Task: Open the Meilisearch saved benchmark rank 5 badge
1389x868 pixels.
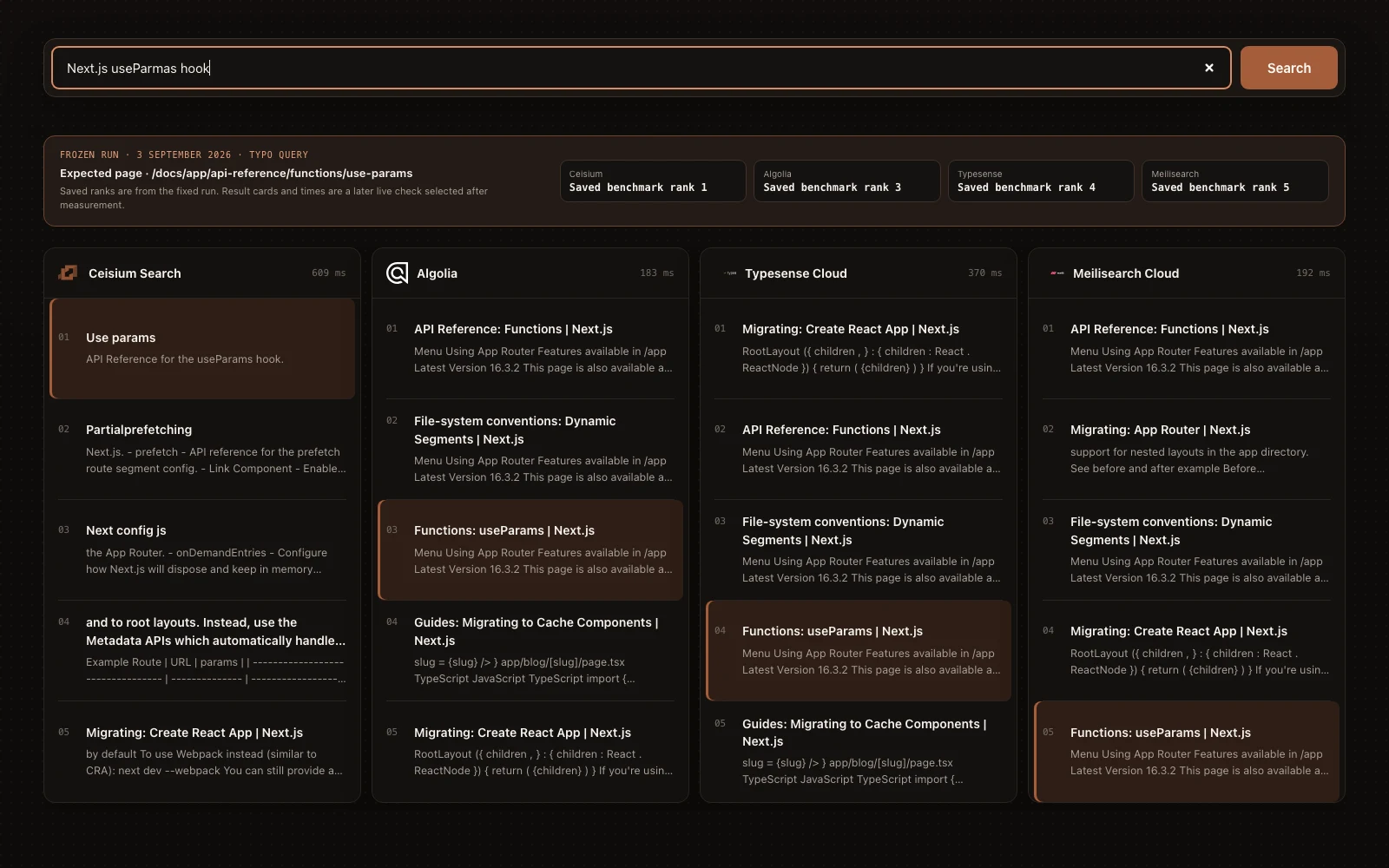Action: coord(1235,181)
